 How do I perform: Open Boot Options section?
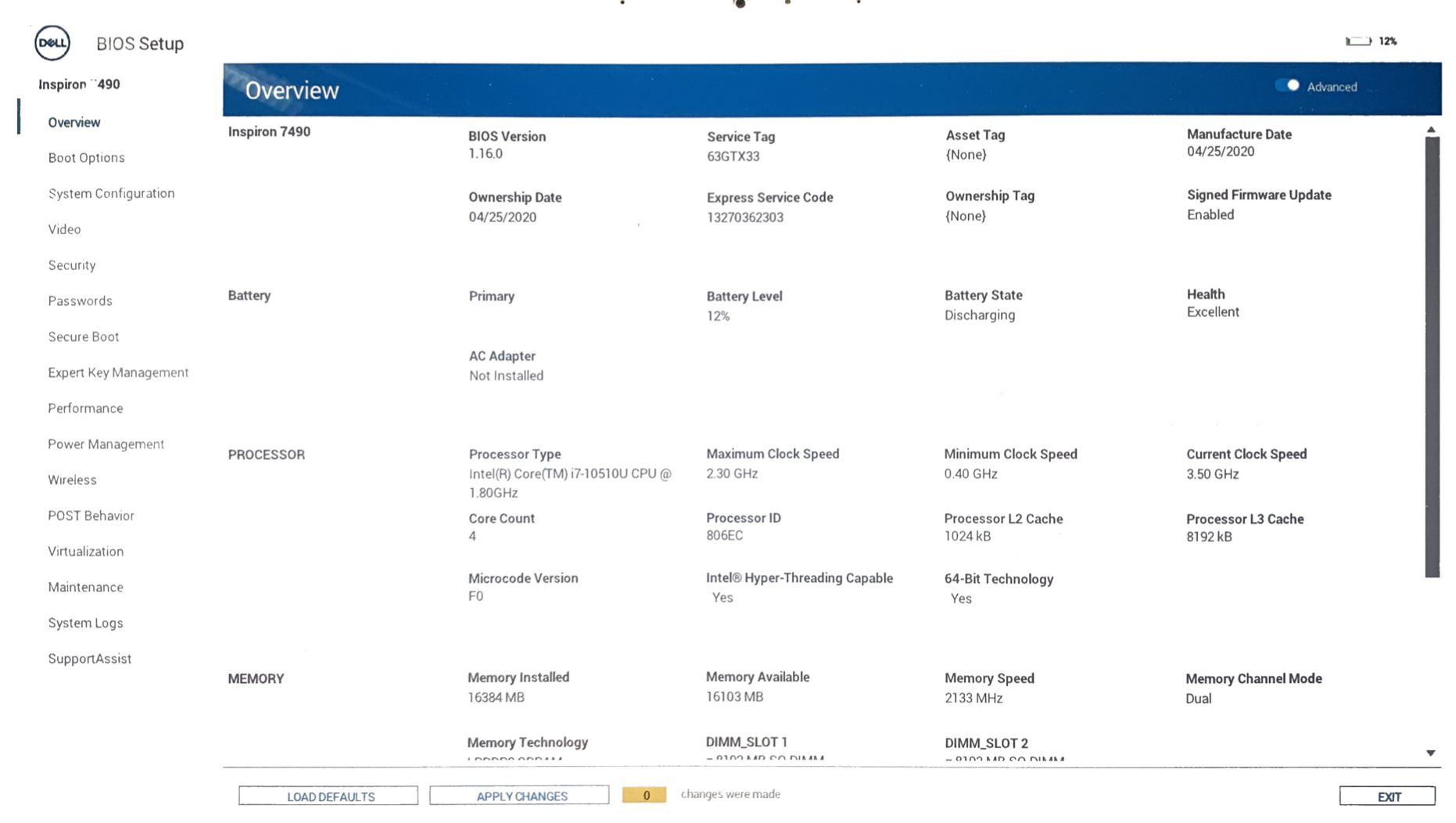(x=86, y=157)
